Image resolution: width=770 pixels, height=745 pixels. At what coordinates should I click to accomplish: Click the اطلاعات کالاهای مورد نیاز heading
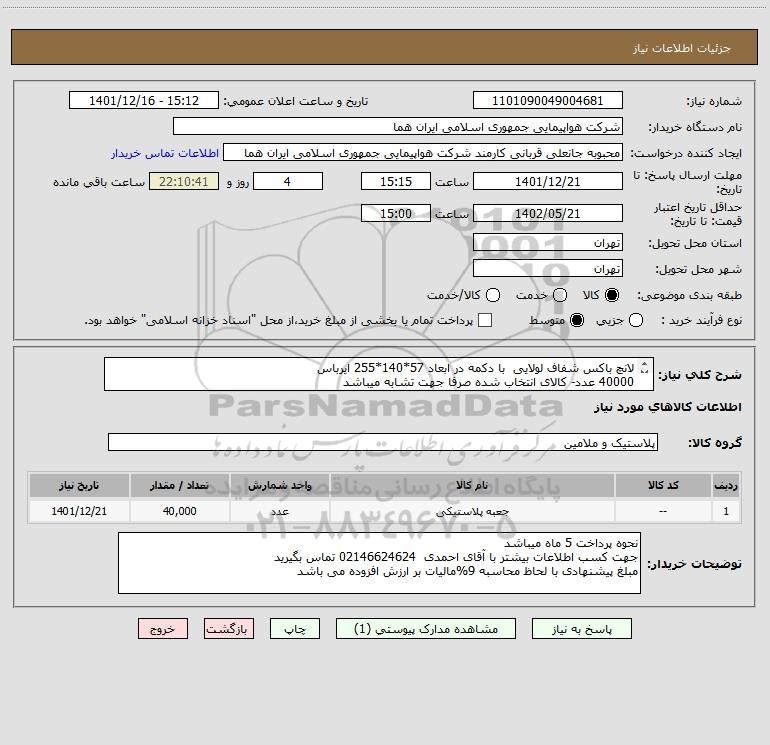point(668,407)
